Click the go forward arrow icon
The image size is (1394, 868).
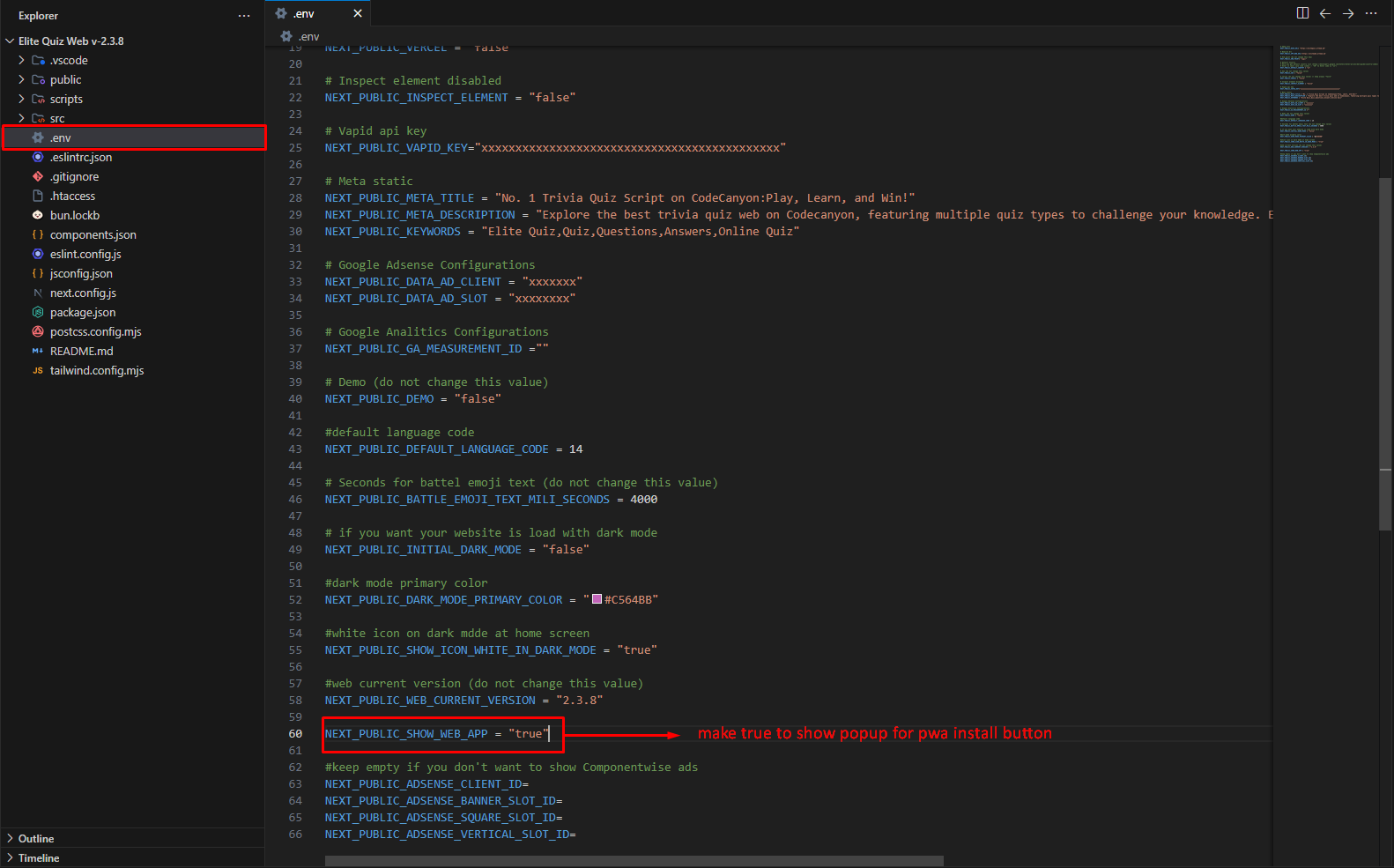click(1348, 13)
